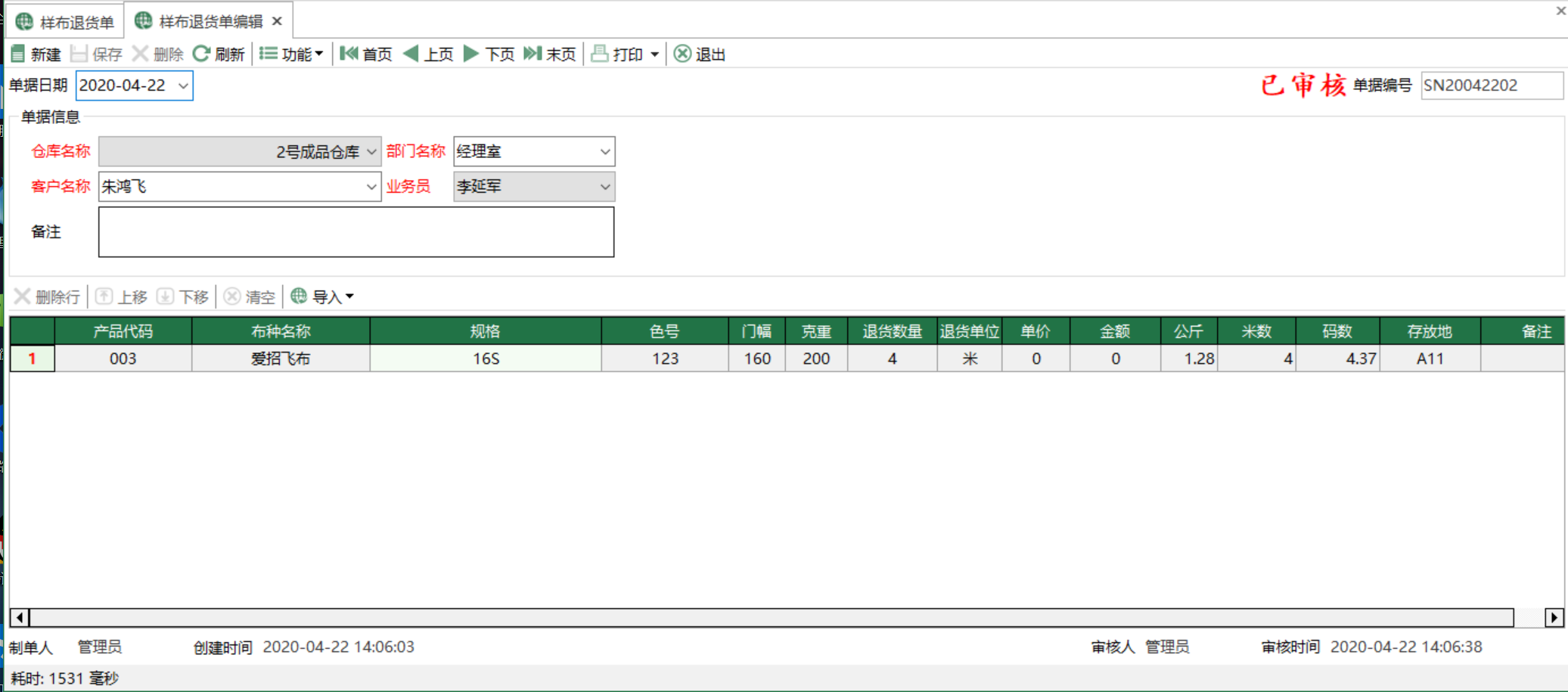1568x692 pixels.
Task: Click the horizontal scrollbar track
Action: click(772, 618)
